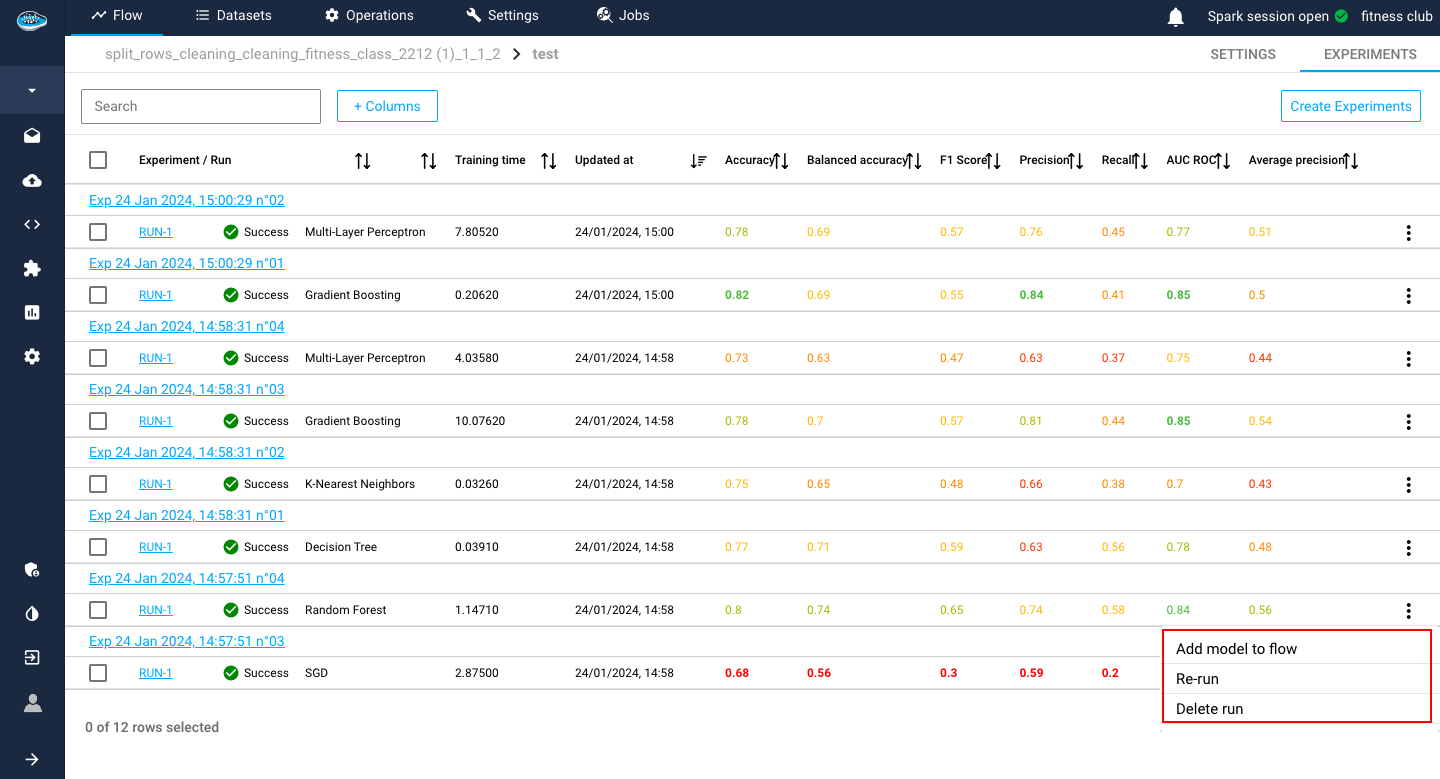Click the user profile sidebar icon
The height and width of the screenshot is (779, 1440).
coord(32,703)
